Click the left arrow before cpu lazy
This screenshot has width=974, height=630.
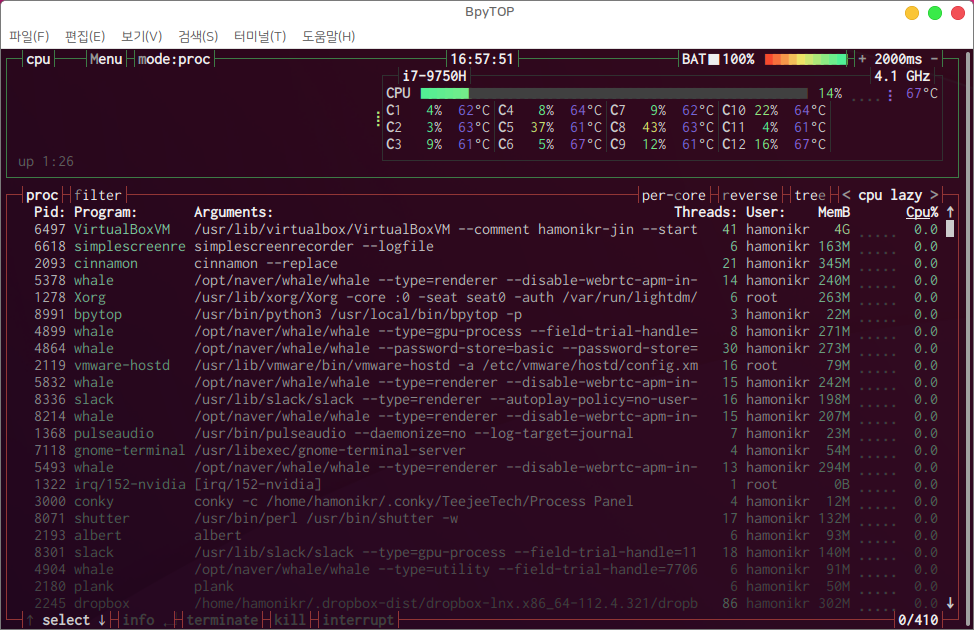tap(847, 195)
